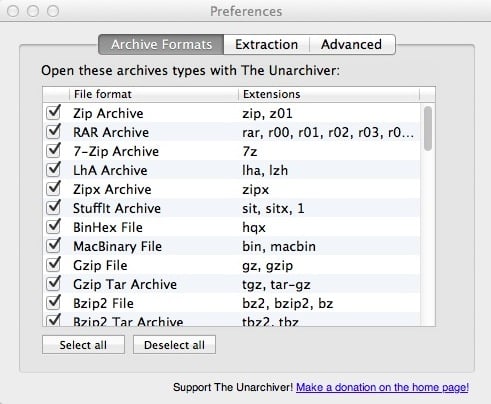
Task: Uncheck the Zip Archive checkbox
Action: click(x=53, y=113)
